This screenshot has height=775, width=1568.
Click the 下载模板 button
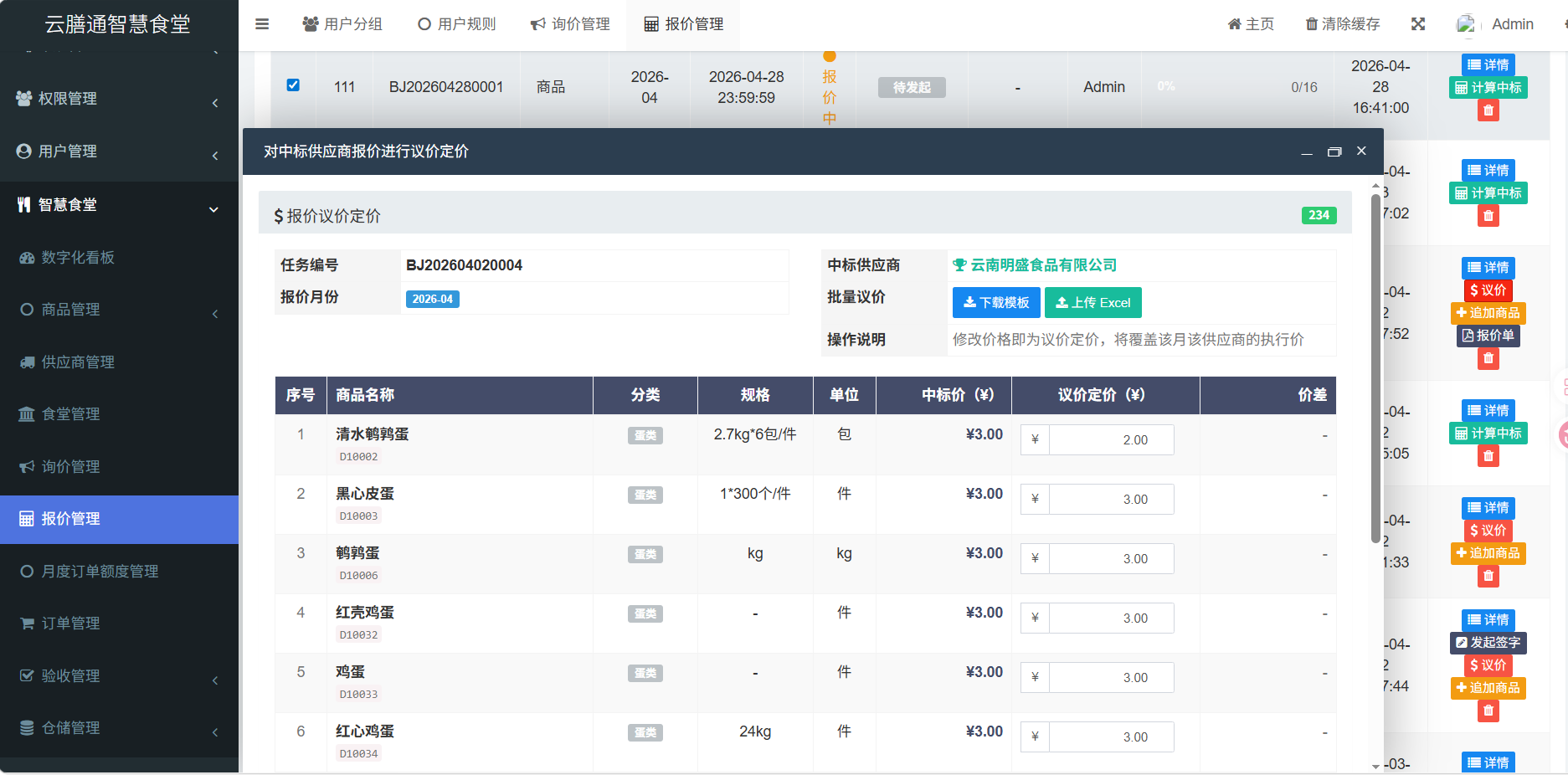coord(996,303)
